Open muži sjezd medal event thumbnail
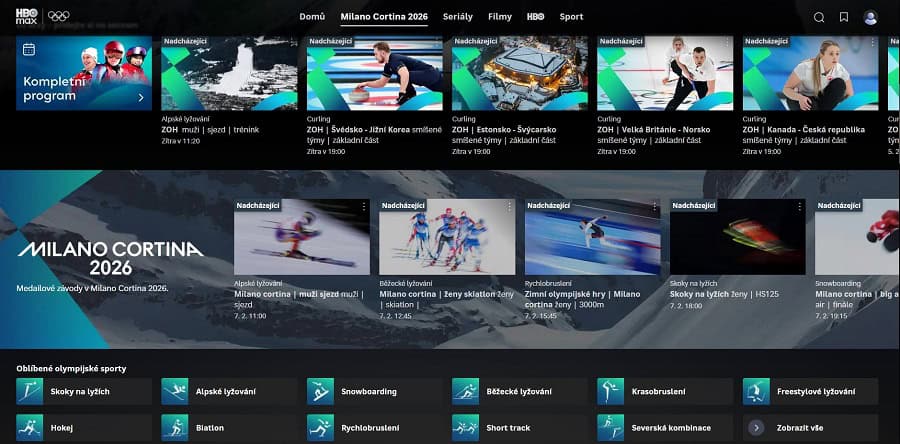The height and width of the screenshot is (444, 900). point(302,237)
